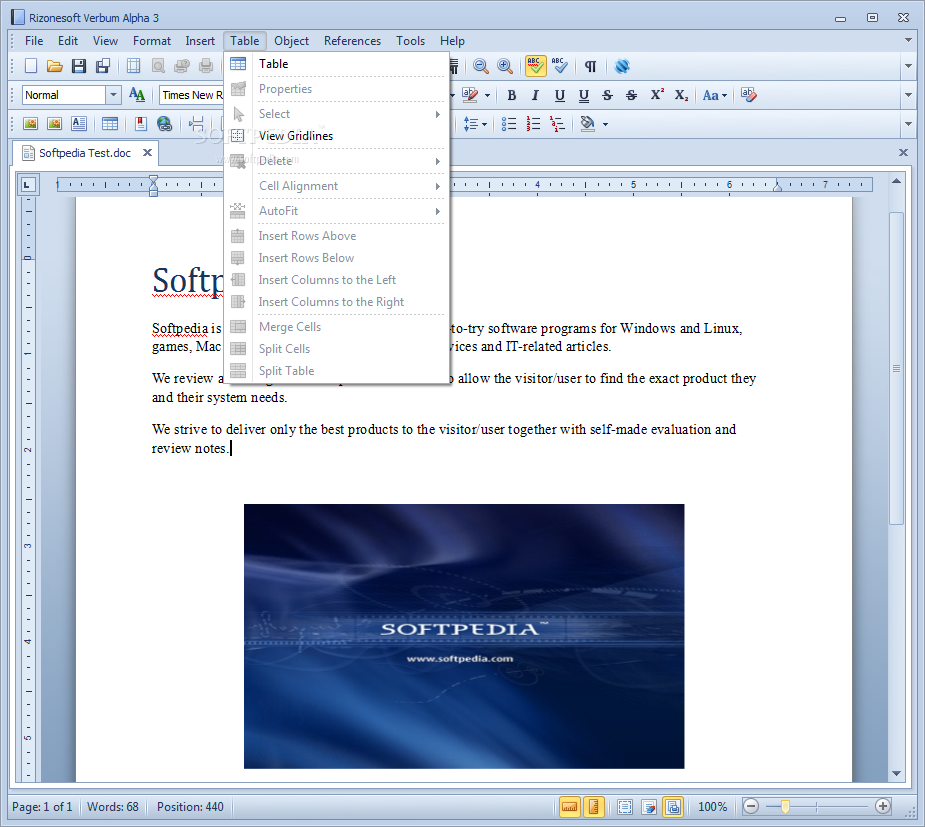Click the blue globe icon
Viewport: 925px width, 827px height.
[622, 66]
